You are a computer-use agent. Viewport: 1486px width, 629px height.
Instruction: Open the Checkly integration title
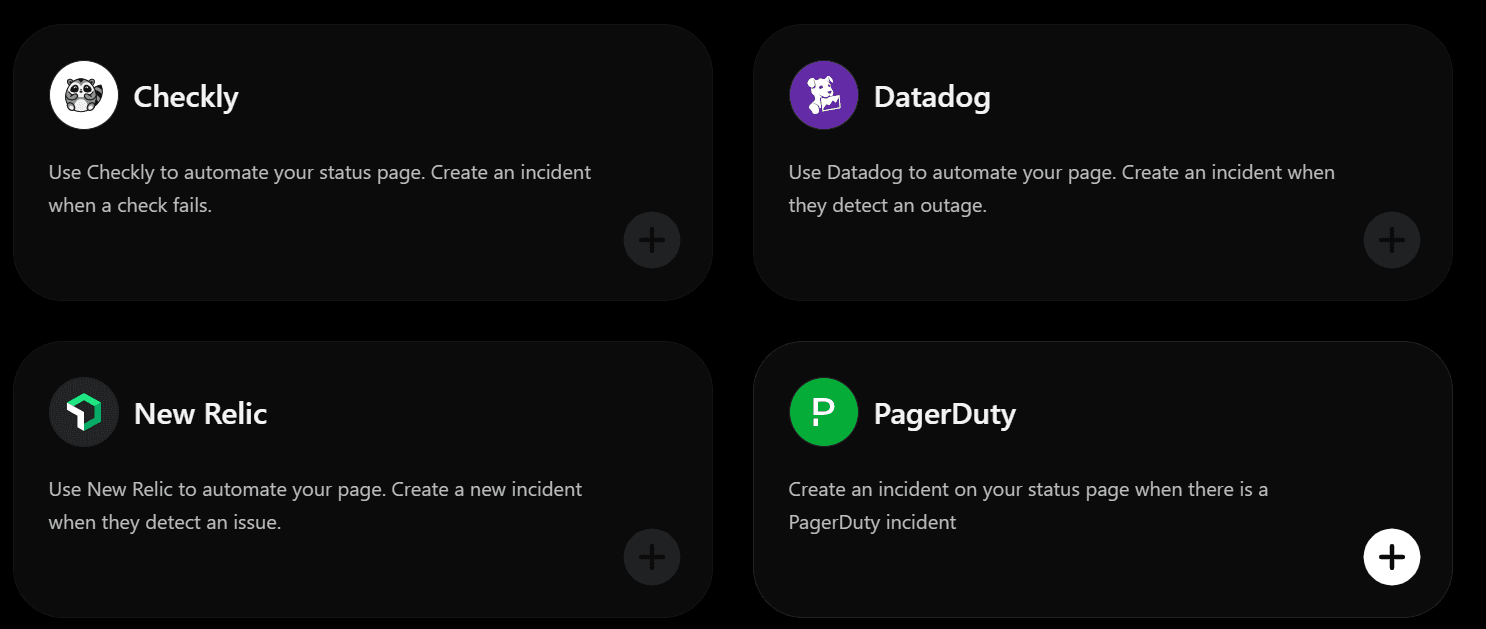click(186, 97)
